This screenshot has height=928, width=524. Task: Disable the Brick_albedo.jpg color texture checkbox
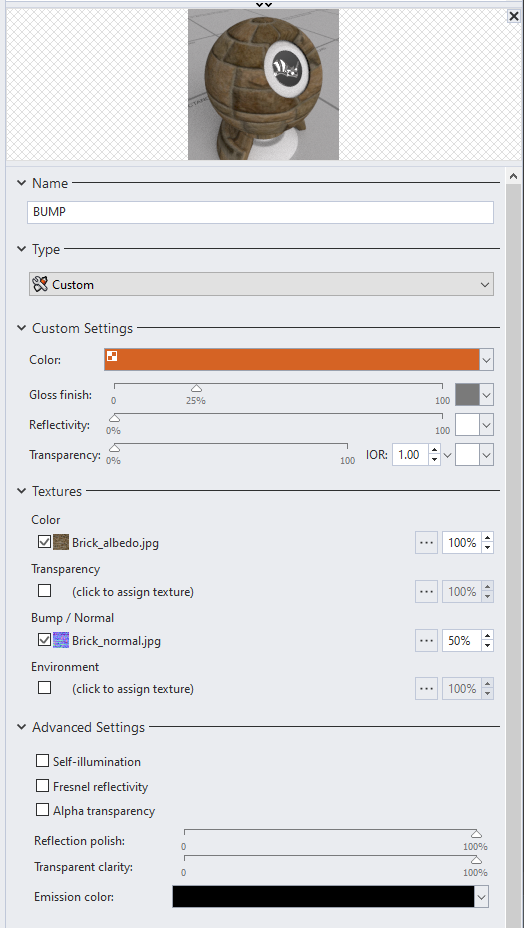[44, 542]
